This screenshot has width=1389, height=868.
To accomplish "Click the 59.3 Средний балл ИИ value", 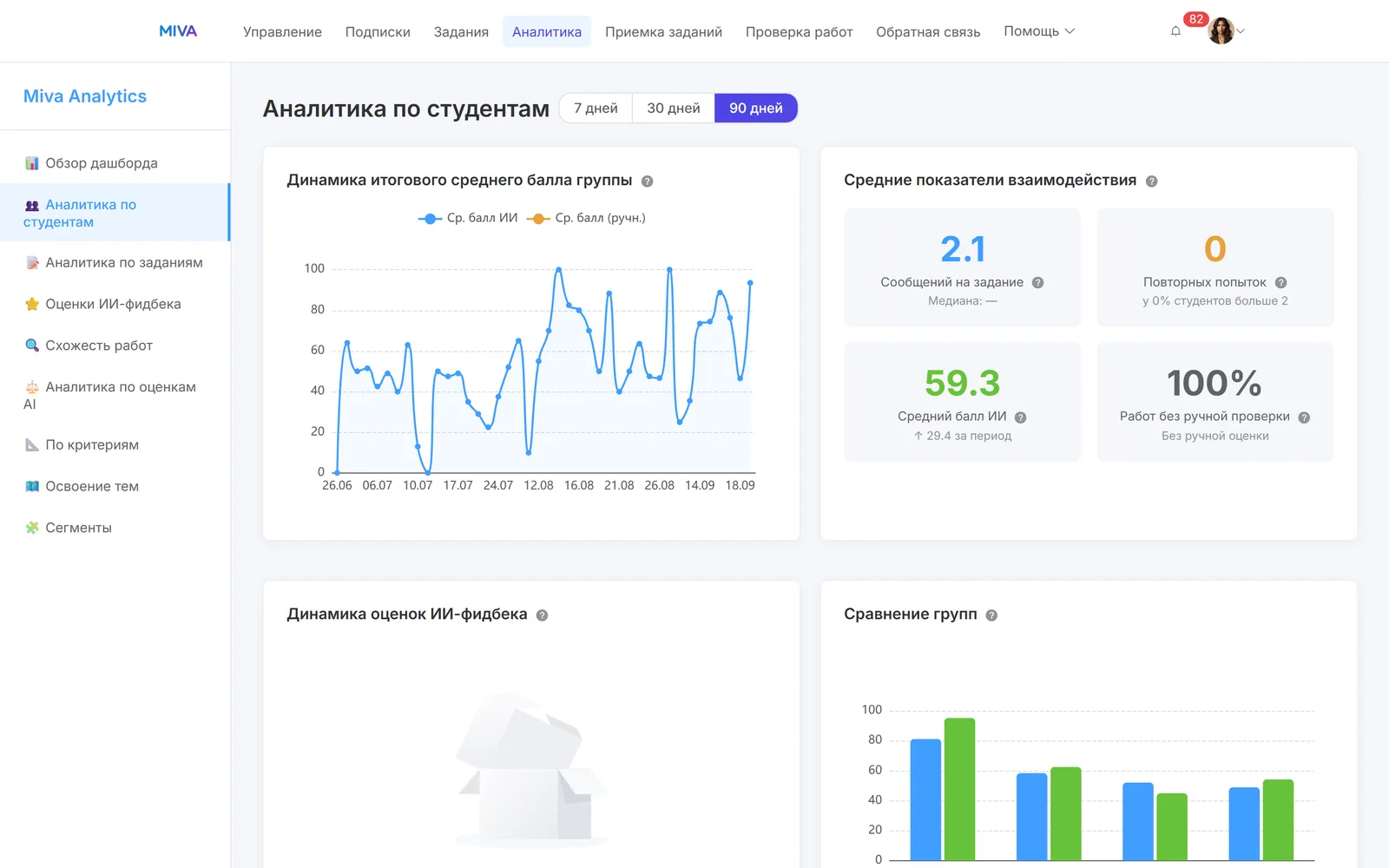I will tap(963, 383).
